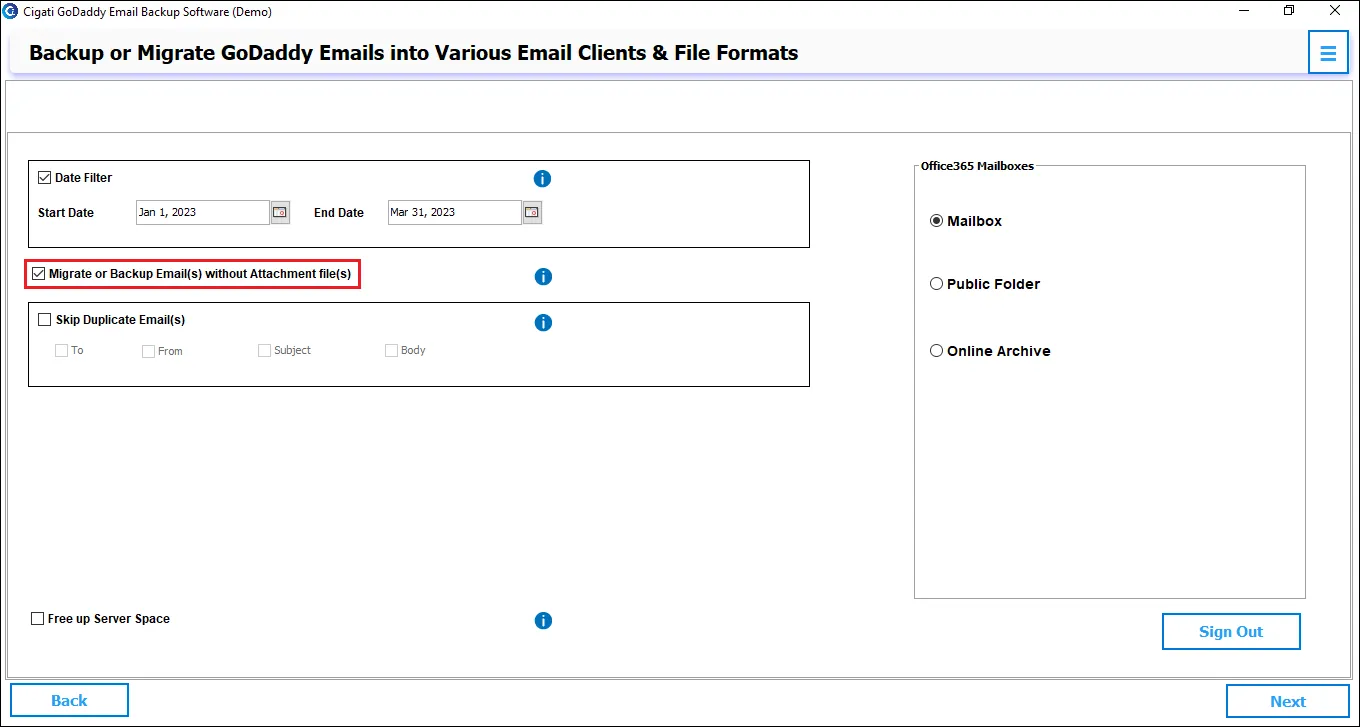Open the End Date calendar picker
Screen dimensions: 1360x727
(x=532, y=212)
